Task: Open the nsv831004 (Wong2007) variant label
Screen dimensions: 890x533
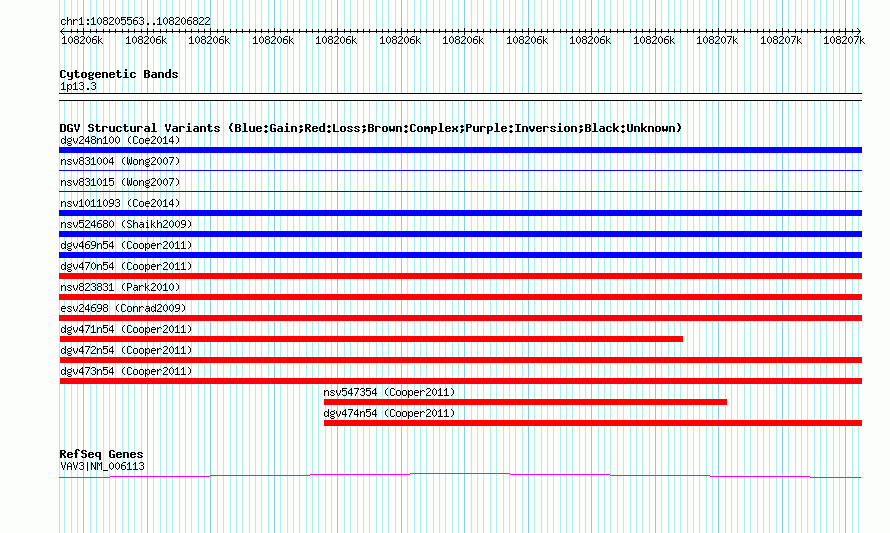Action: [x=120, y=161]
